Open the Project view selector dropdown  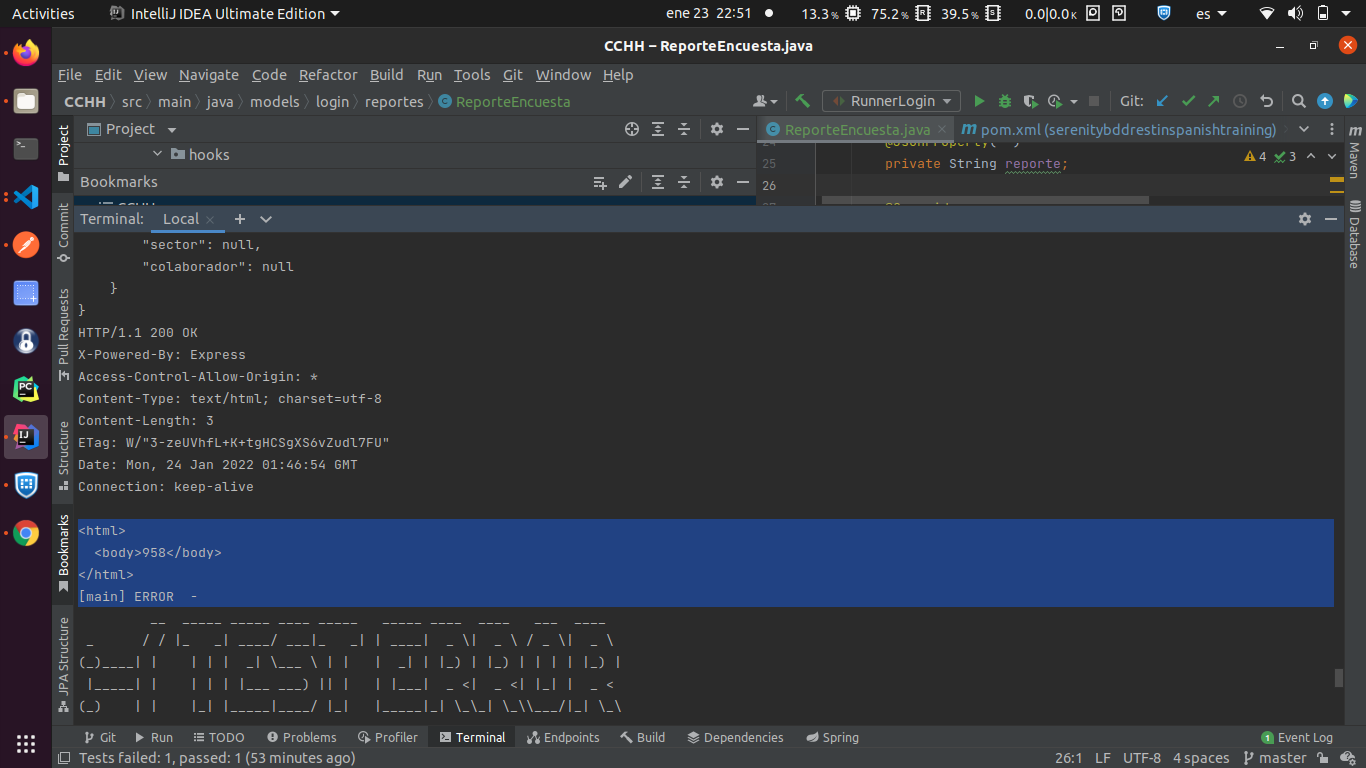coord(170,129)
